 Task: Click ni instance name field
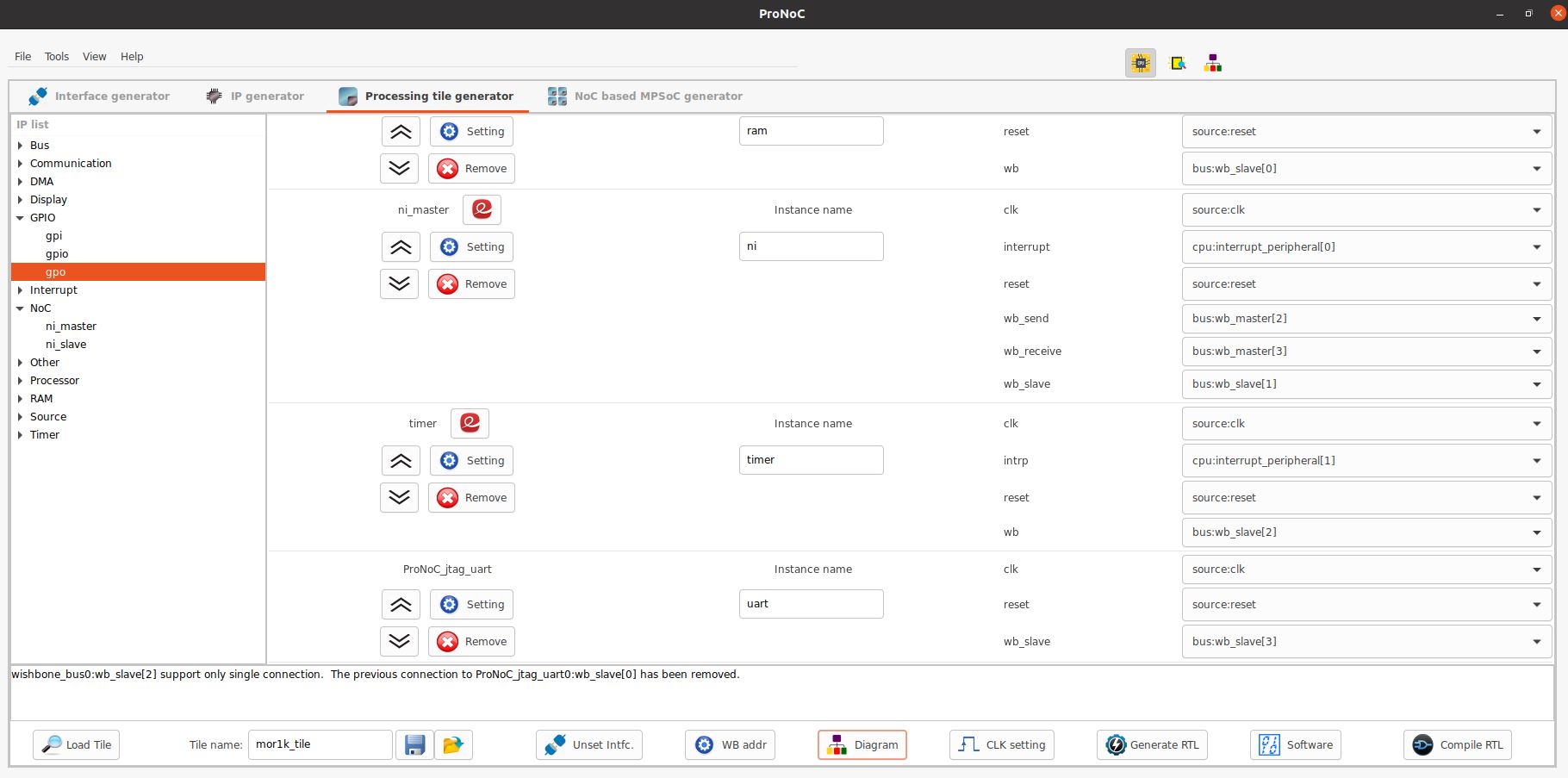click(x=811, y=246)
